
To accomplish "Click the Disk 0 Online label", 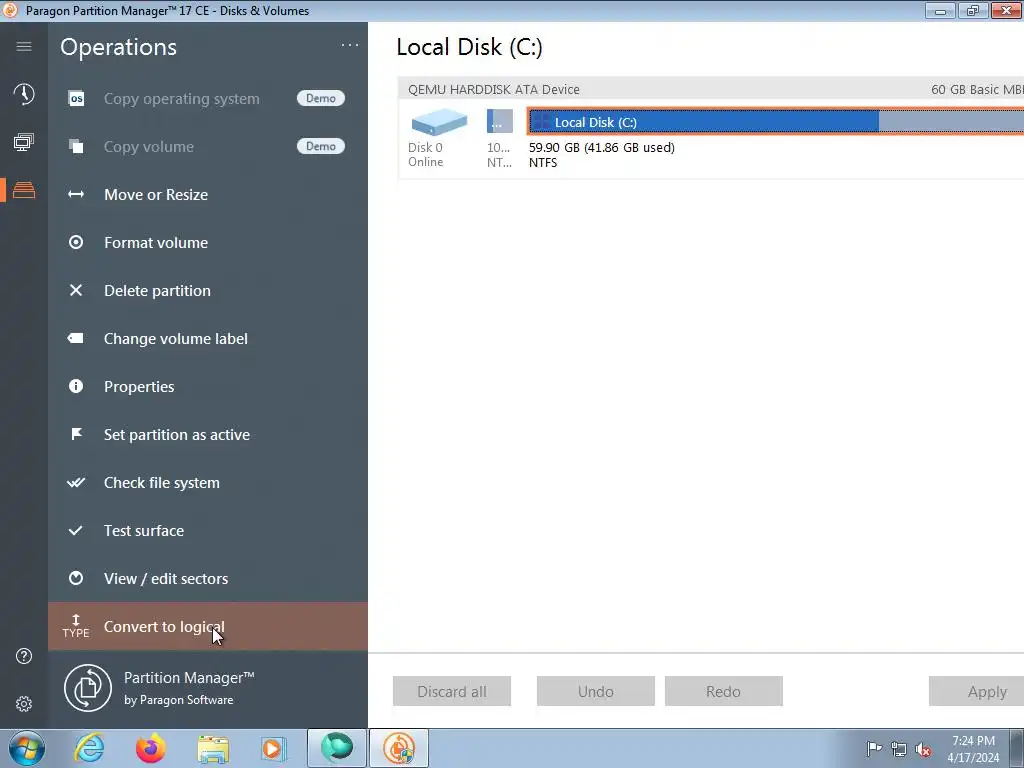I will coord(426,155).
